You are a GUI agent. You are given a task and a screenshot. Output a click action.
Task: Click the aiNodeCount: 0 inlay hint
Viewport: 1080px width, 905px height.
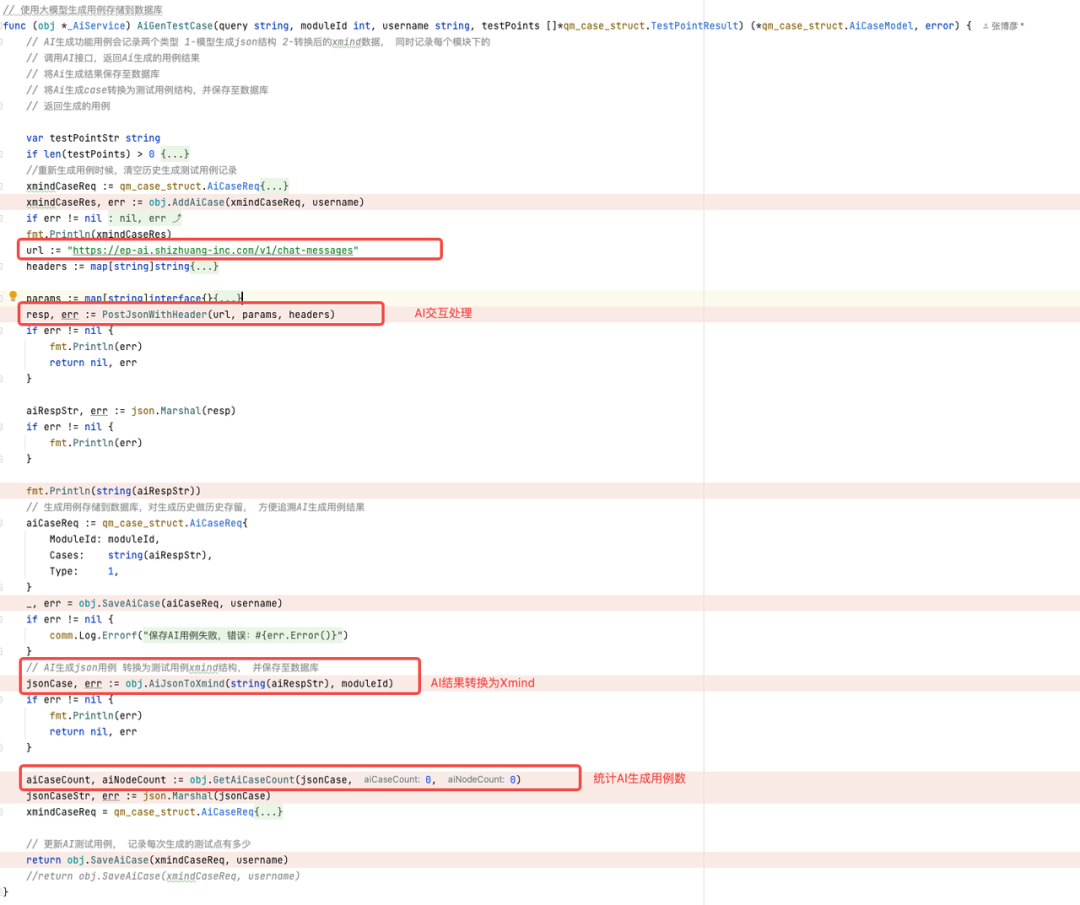click(482, 780)
